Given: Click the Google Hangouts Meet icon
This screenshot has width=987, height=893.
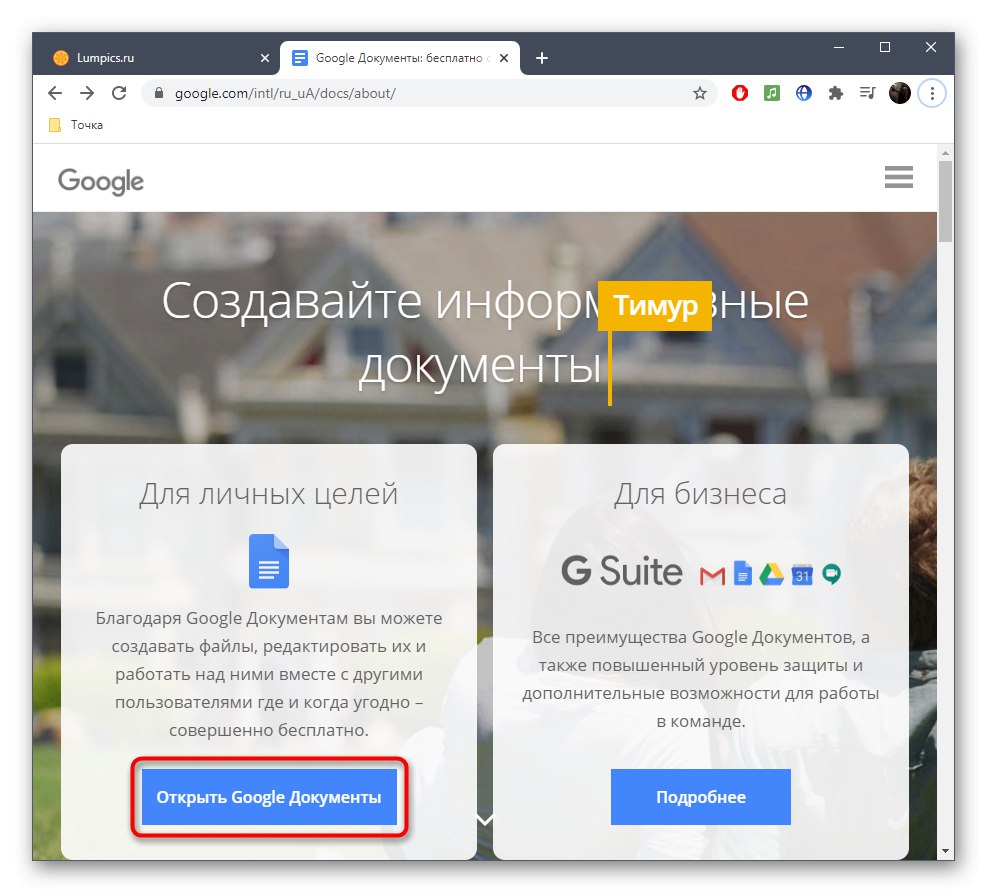Looking at the screenshot, I should [x=830, y=573].
